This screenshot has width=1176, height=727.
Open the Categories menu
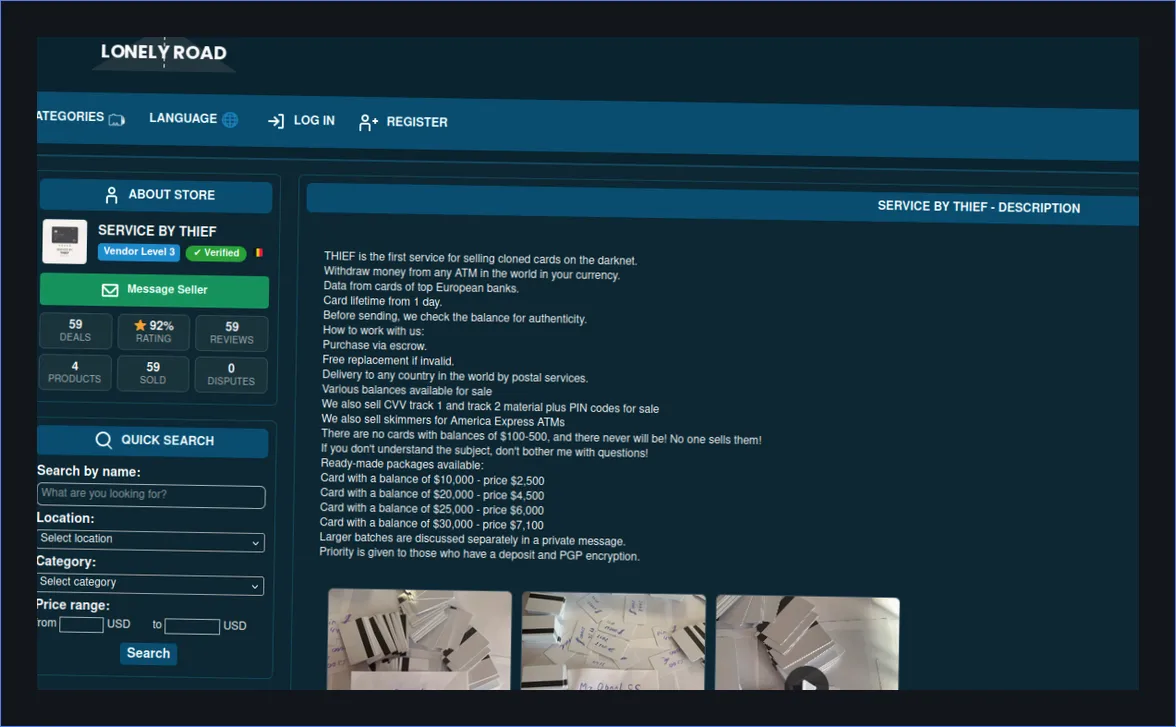point(80,117)
